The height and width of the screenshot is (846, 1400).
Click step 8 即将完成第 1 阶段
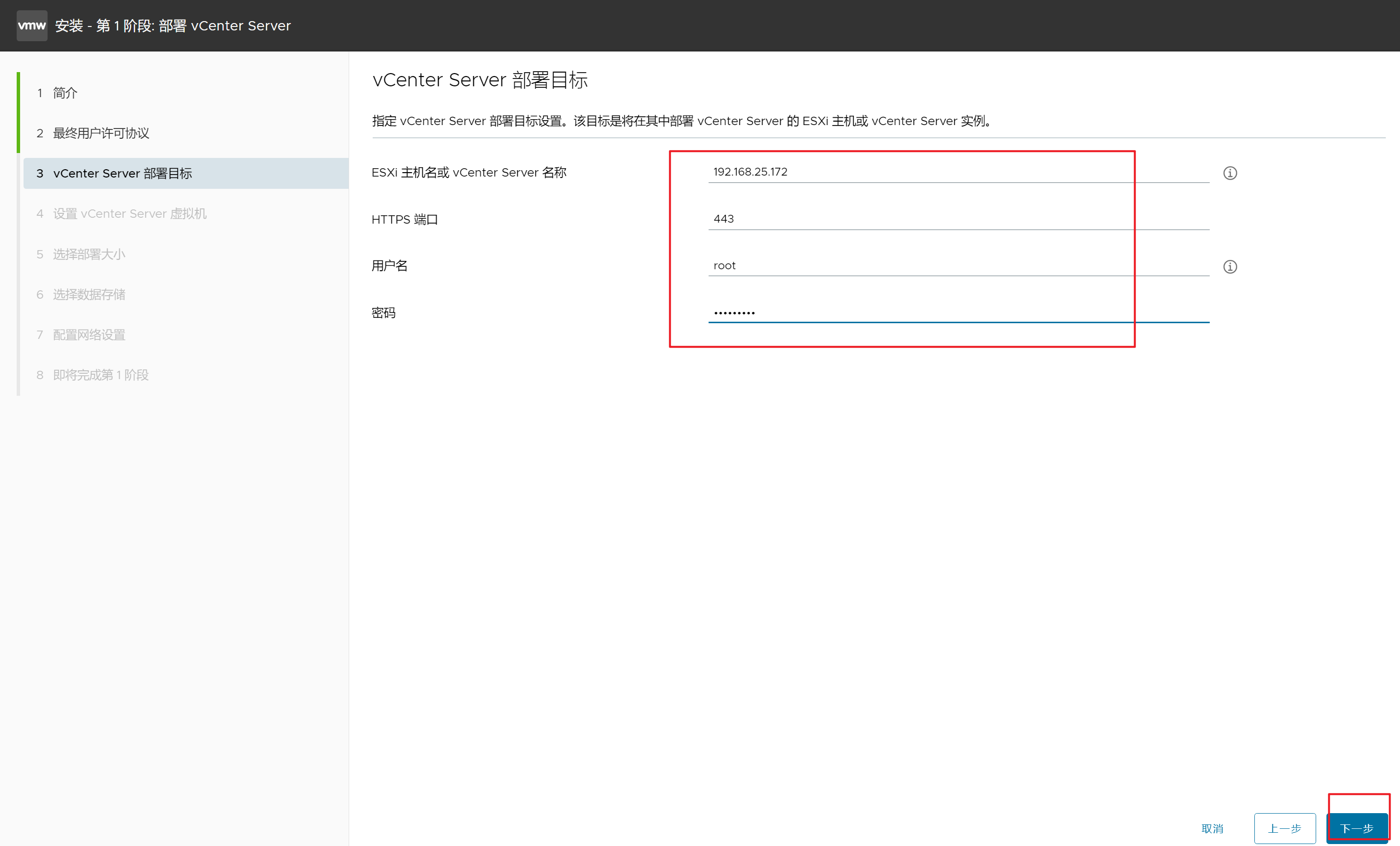click(x=100, y=375)
